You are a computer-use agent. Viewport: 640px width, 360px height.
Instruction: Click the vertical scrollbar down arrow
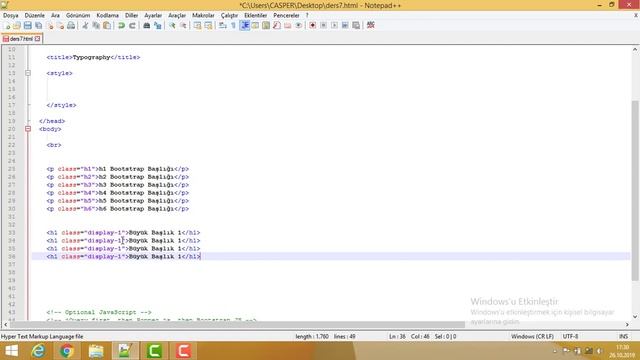(x=635, y=317)
